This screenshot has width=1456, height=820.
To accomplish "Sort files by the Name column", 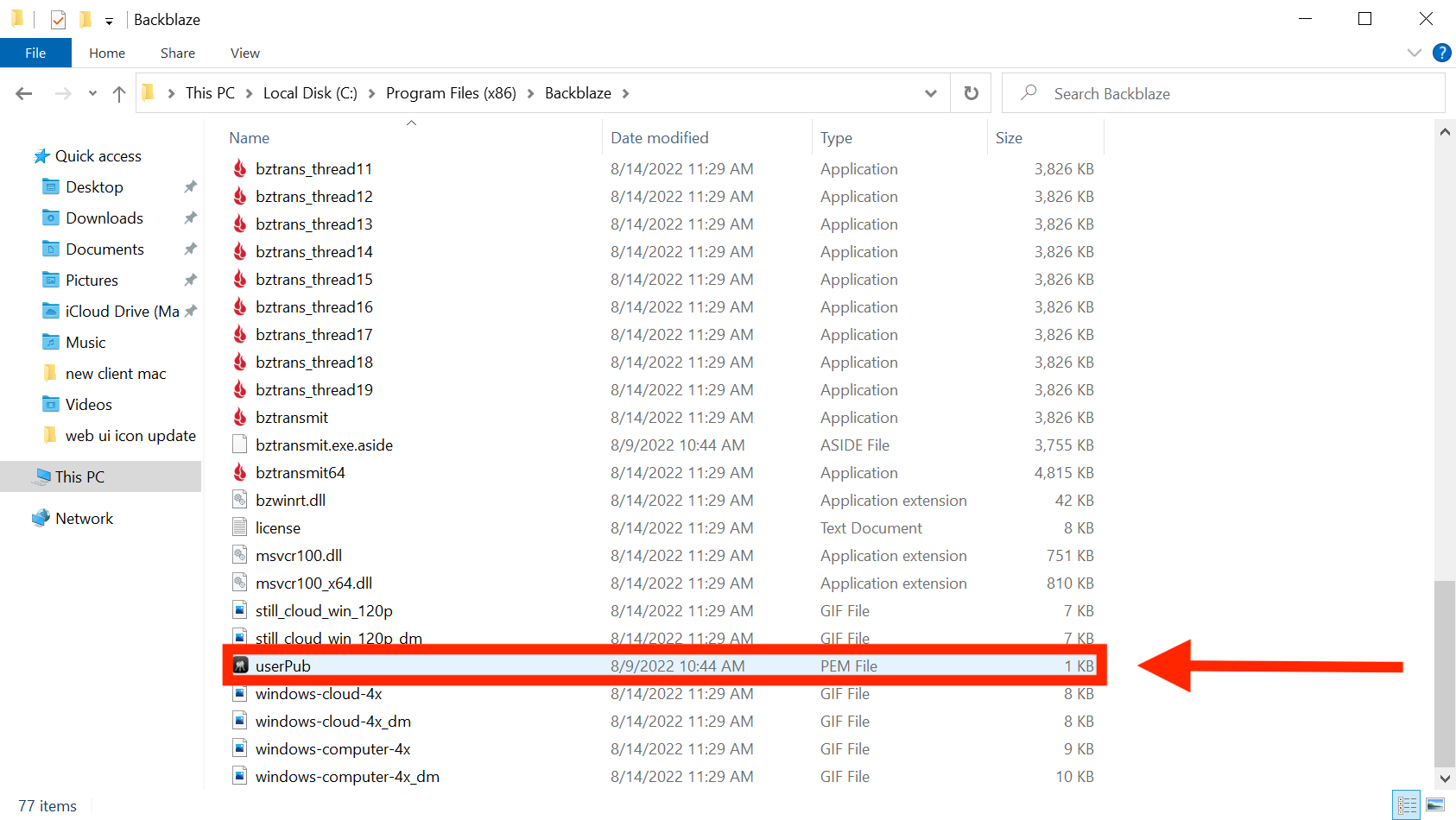I will (x=250, y=138).
